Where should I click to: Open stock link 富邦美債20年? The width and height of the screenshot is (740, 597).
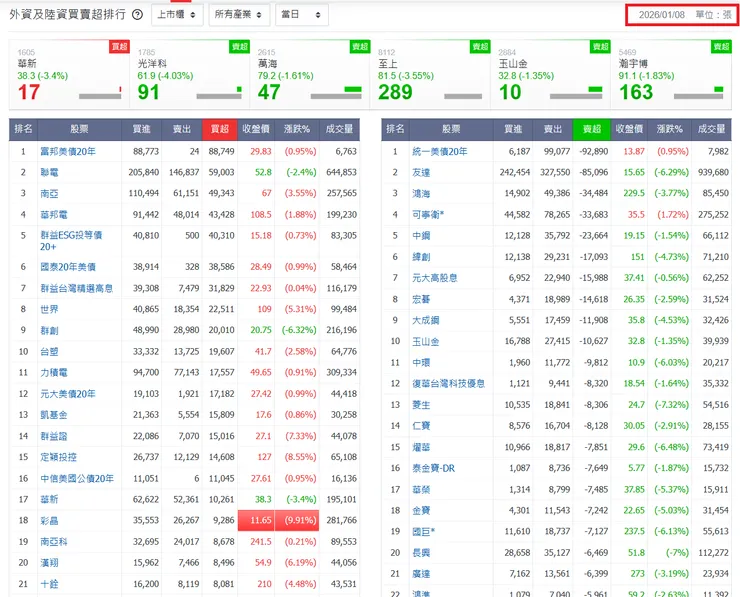pyautogui.click(x=68, y=151)
